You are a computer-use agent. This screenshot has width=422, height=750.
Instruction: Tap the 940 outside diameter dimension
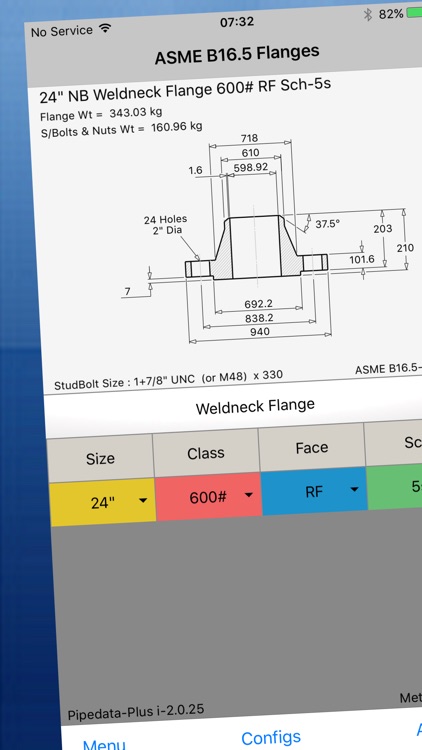(x=260, y=331)
